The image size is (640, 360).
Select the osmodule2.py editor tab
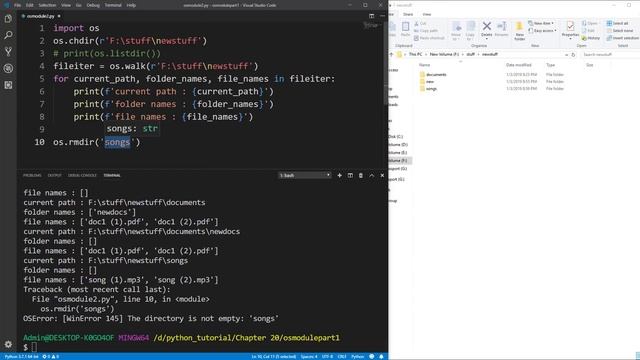[40, 16]
